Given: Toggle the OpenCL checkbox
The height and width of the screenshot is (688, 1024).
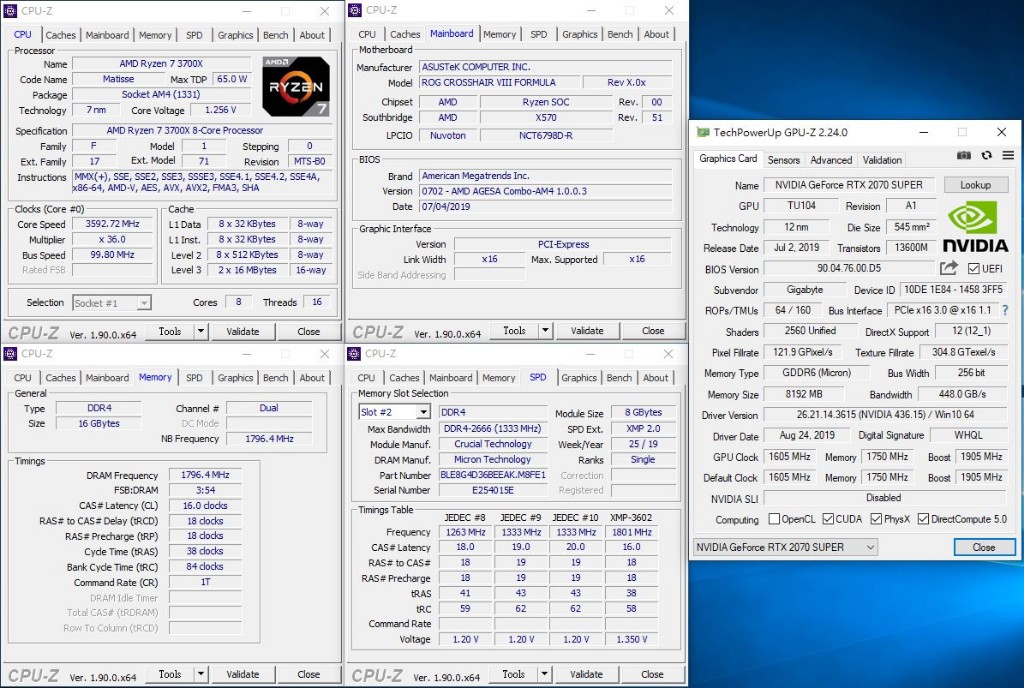Looking at the screenshot, I should click(775, 519).
